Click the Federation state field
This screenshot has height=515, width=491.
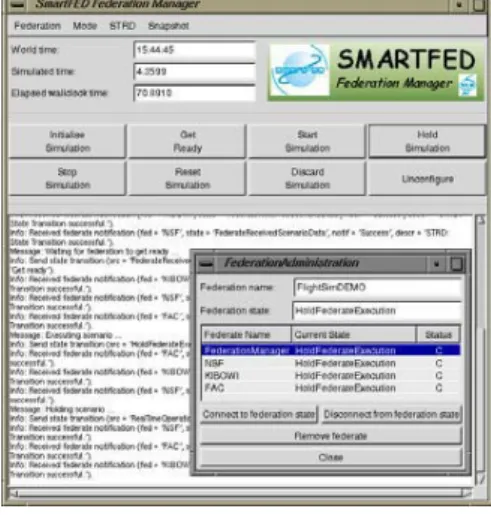point(377,311)
